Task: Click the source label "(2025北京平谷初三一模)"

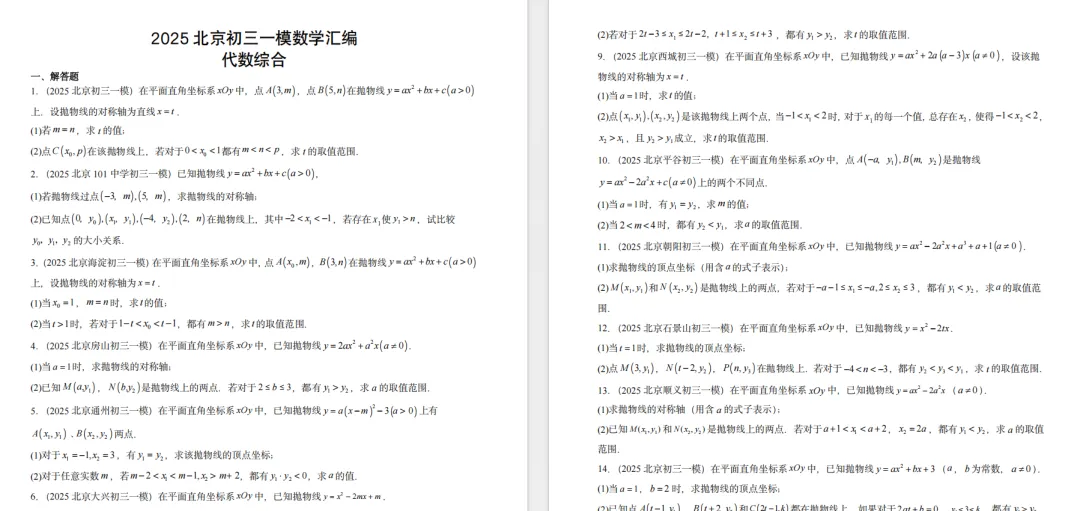Action: click(x=668, y=160)
